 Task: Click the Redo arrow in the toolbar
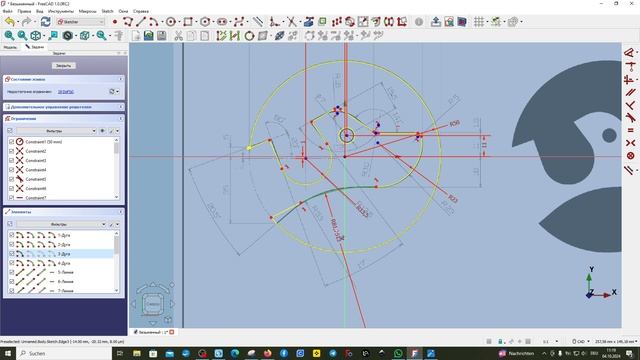tap(27, 22)
